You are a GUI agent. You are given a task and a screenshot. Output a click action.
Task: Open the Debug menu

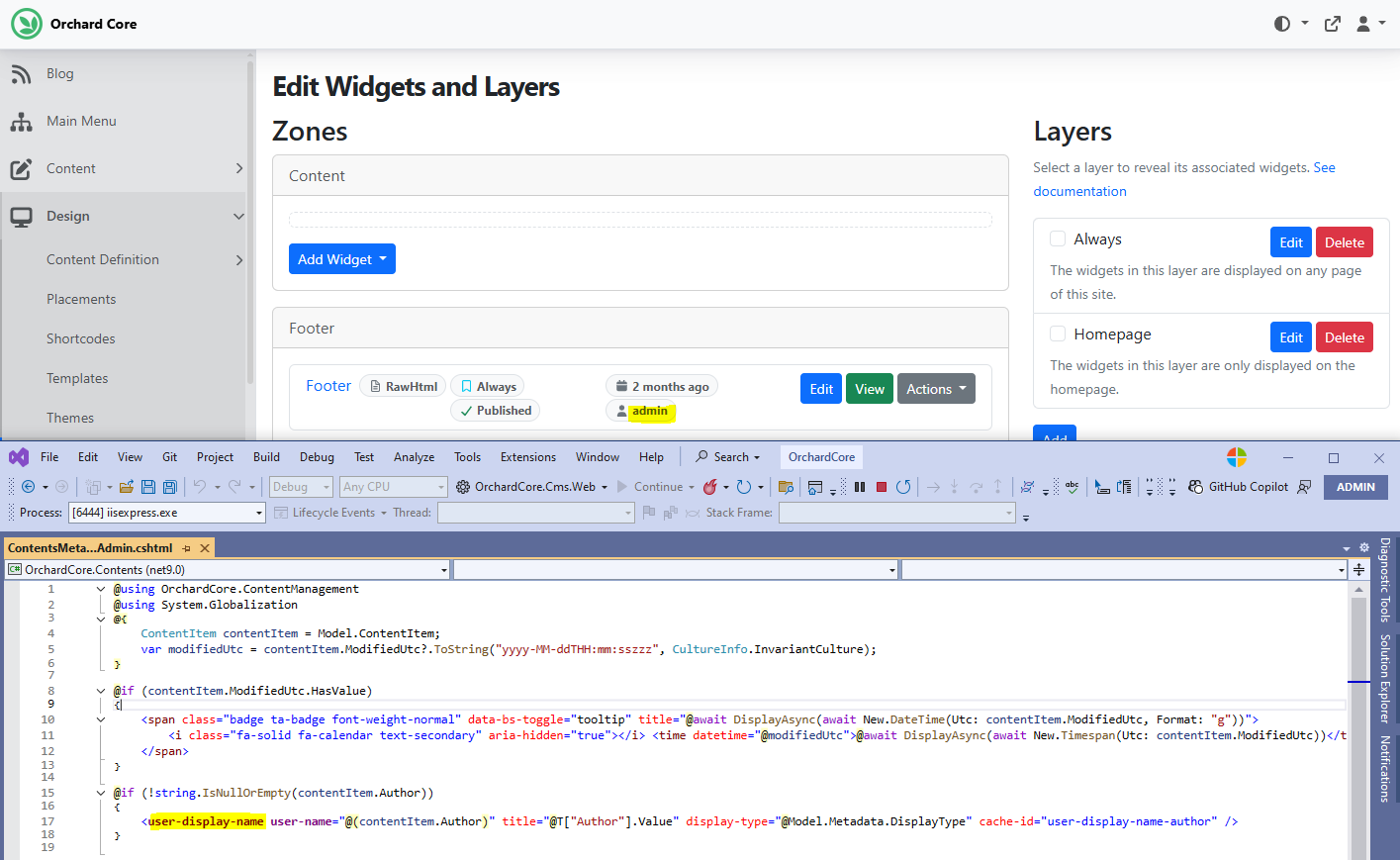tap(317, 457)
